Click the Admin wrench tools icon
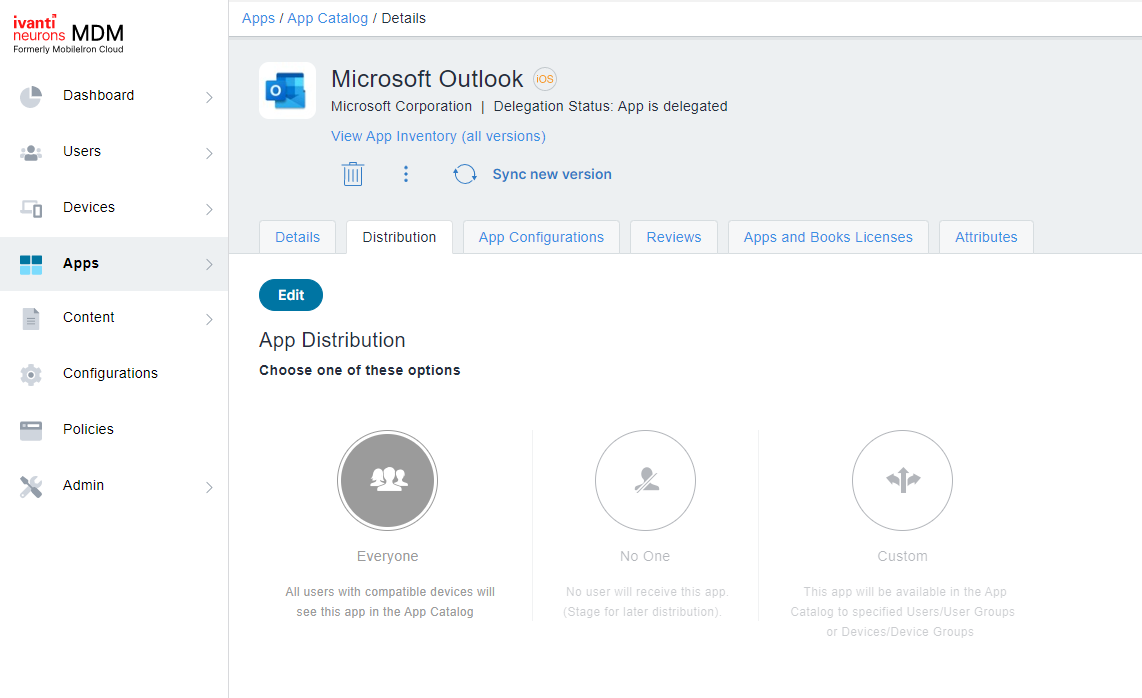This screenshot has width=1142, height=698. click(x=31, y=486)
